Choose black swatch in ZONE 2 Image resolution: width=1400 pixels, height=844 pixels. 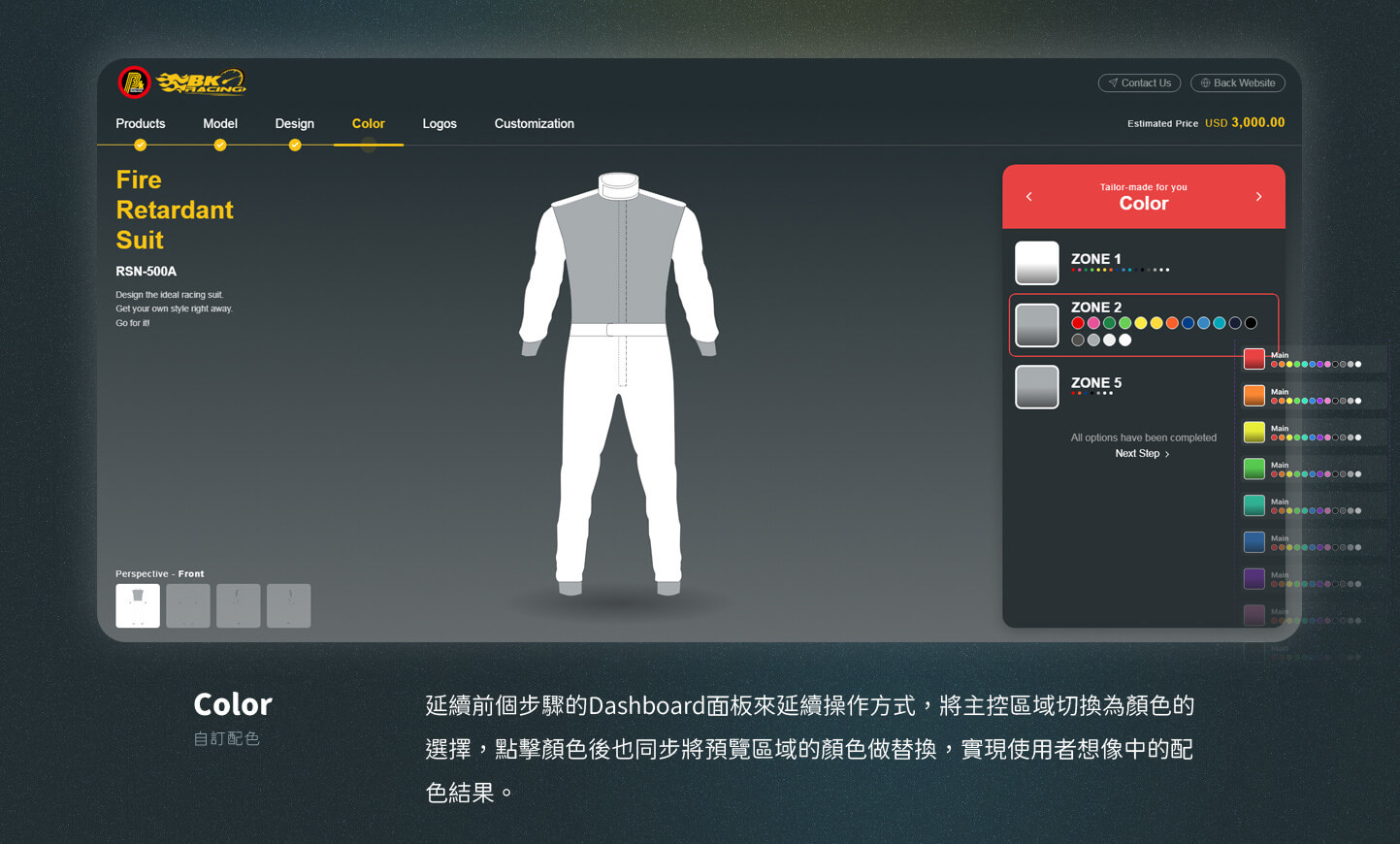[x=1251, y=323]
